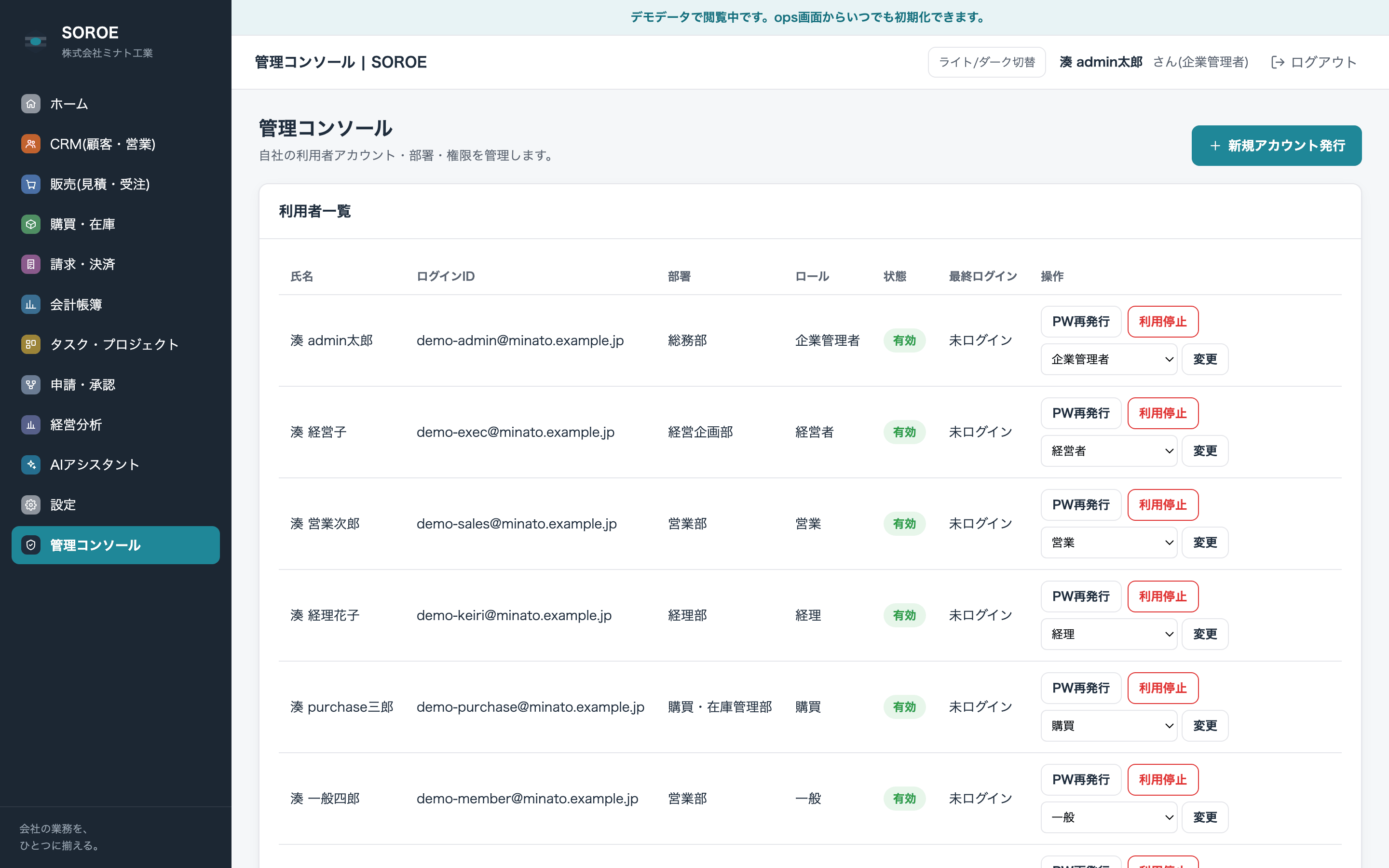Click PW再発行 for 湊 一般四郎
Screen dimensions: 1389x868
click(x=1081, y=780)
